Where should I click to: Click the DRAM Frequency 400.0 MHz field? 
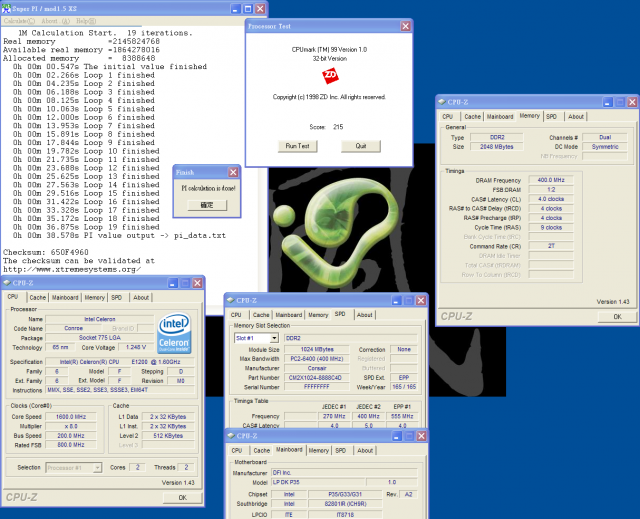[x=551, y=180]
